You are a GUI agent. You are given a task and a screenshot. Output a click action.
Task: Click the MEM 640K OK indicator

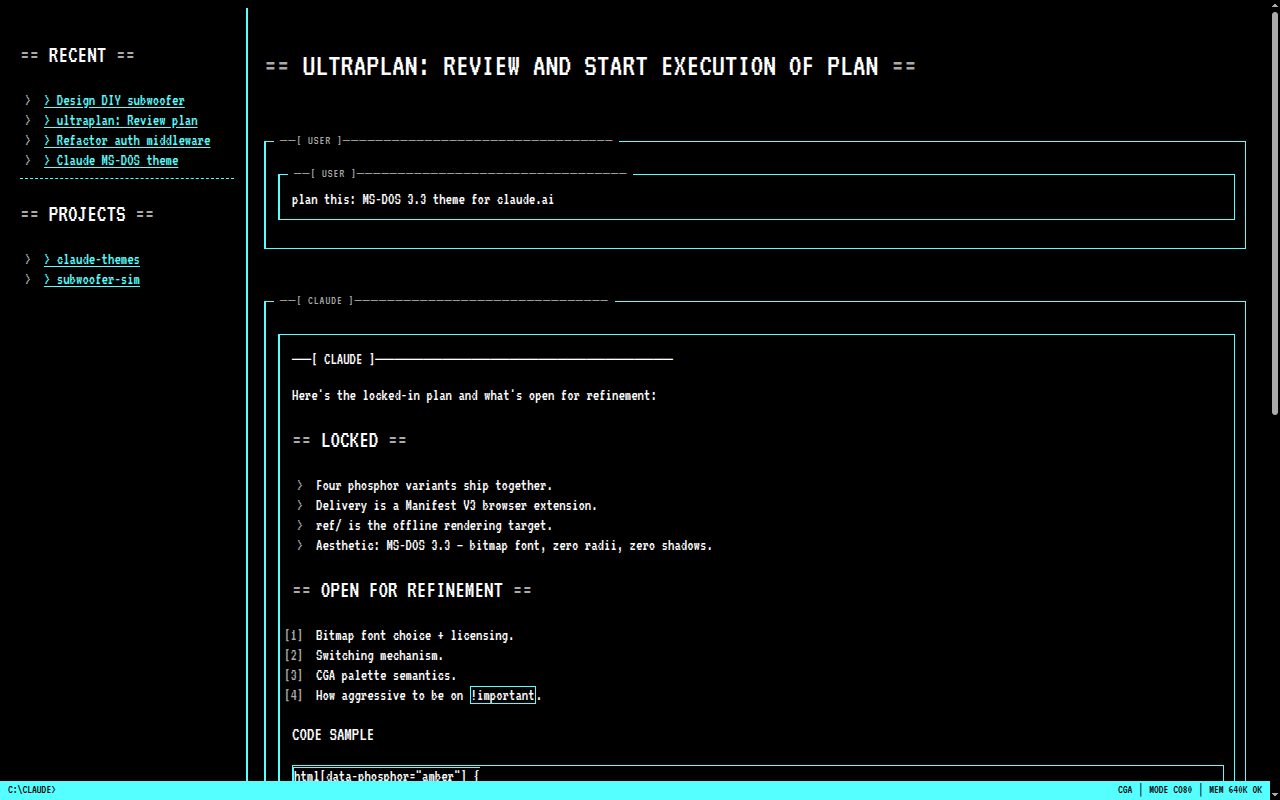coord(1235,790)
